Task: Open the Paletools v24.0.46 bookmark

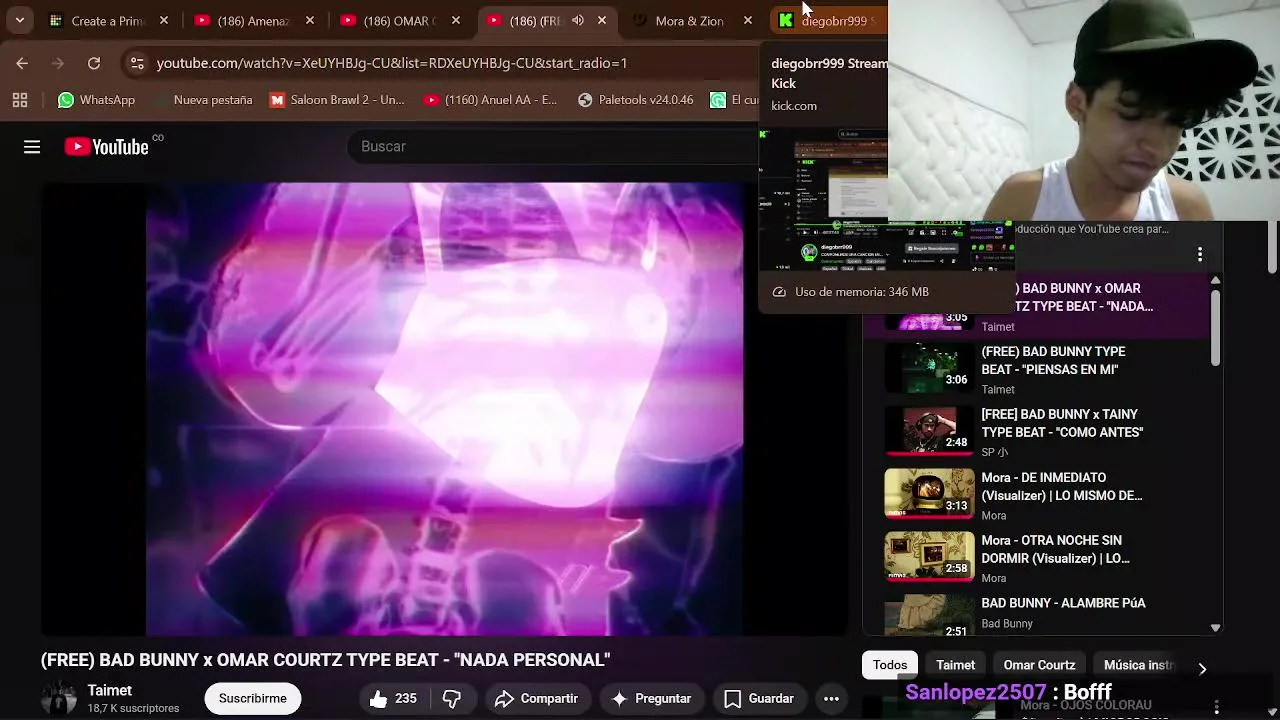Action: [x=636, y=100]
